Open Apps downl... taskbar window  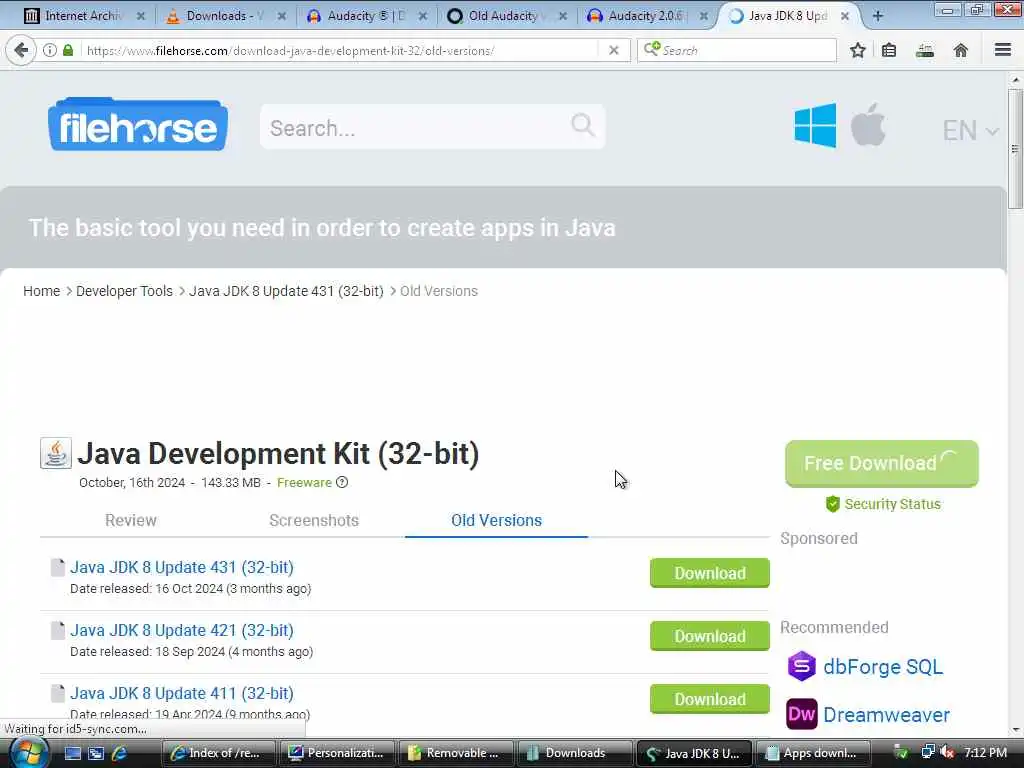coord(812,753)
